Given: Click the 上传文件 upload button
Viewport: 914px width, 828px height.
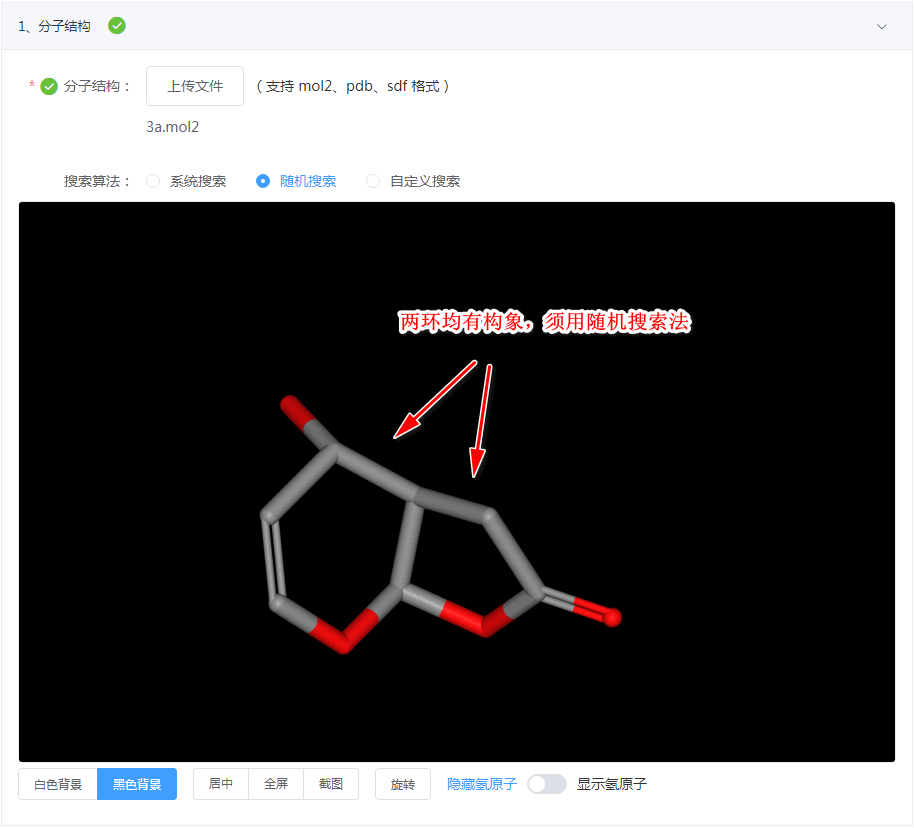Looking at the screenshot, I should (x=194, y=86).
